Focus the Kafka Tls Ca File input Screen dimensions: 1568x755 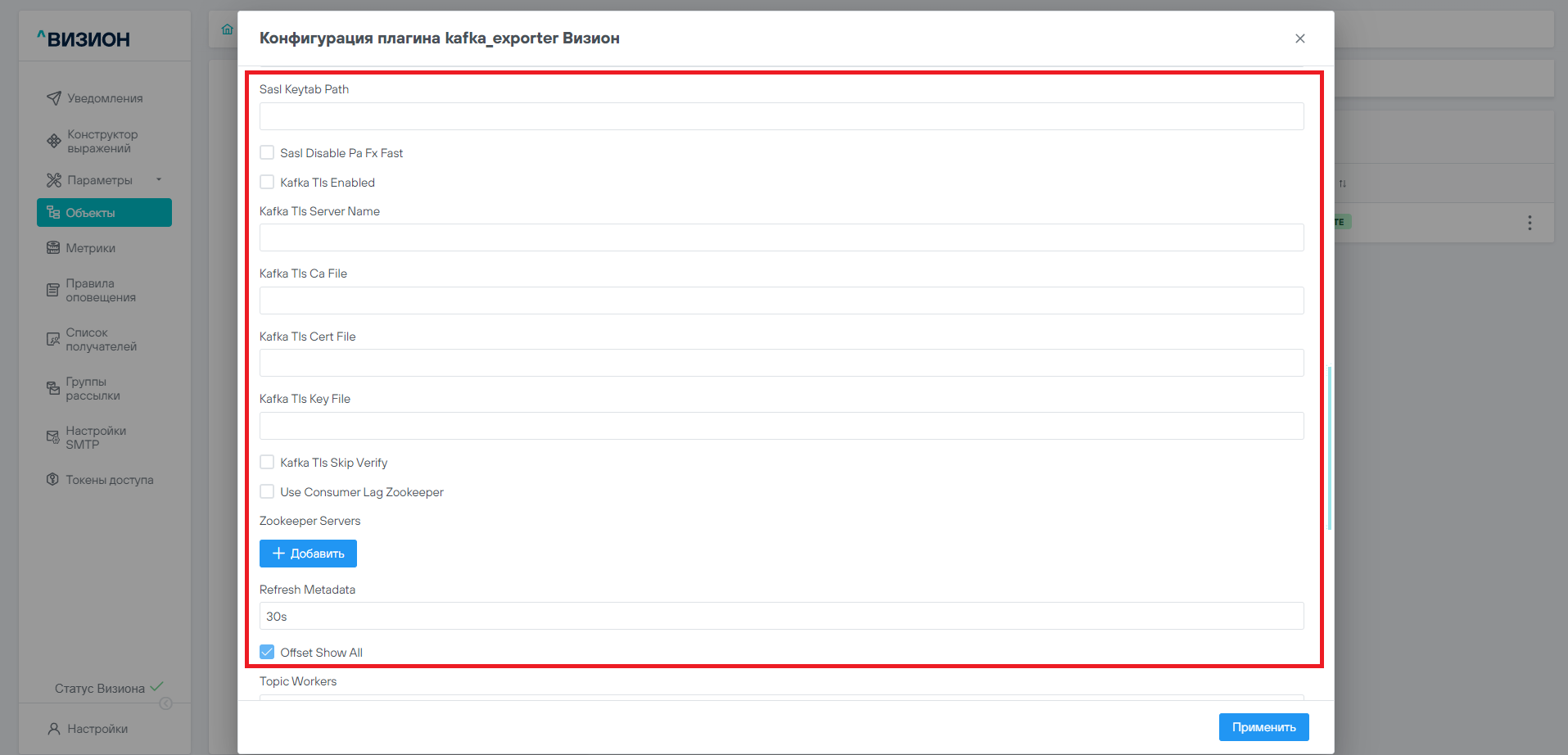pyautogui.click(x=782, y=301)
